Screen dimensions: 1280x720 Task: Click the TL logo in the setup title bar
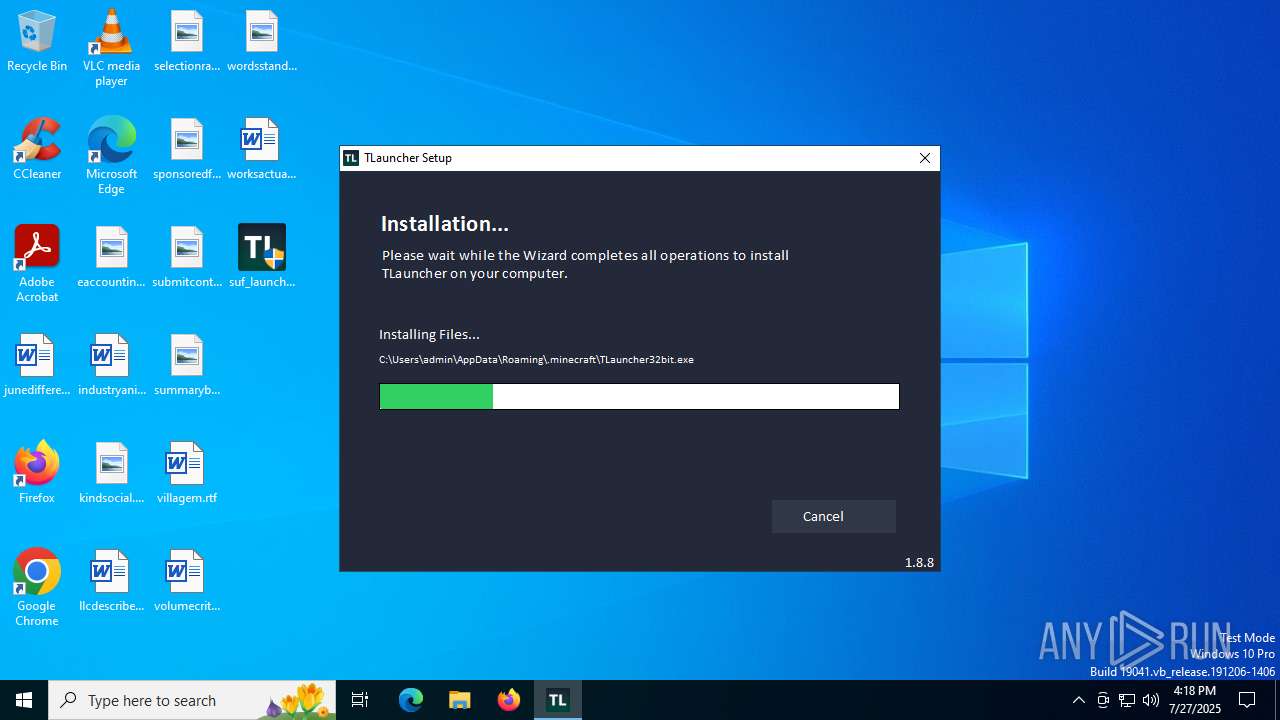click(x=351, y=158)
